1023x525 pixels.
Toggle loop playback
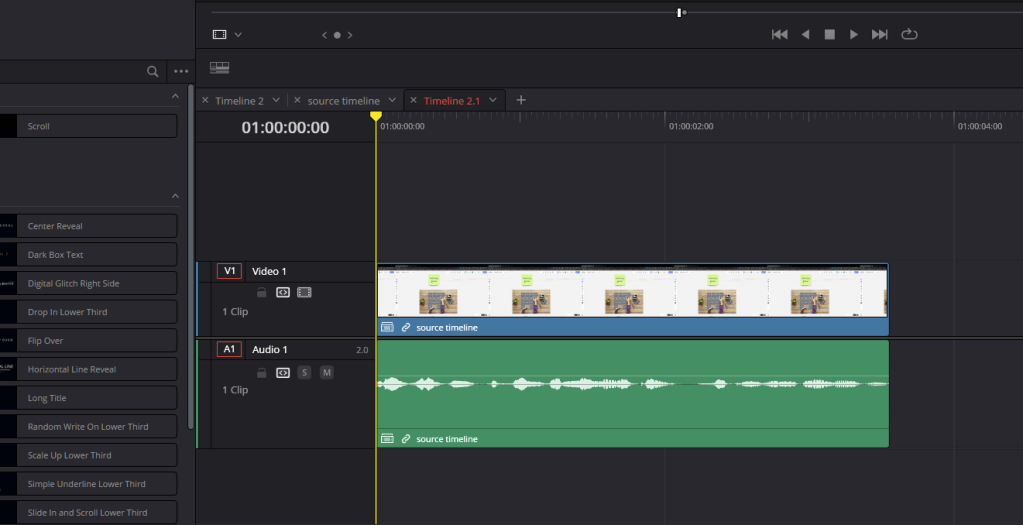[909, 35]
